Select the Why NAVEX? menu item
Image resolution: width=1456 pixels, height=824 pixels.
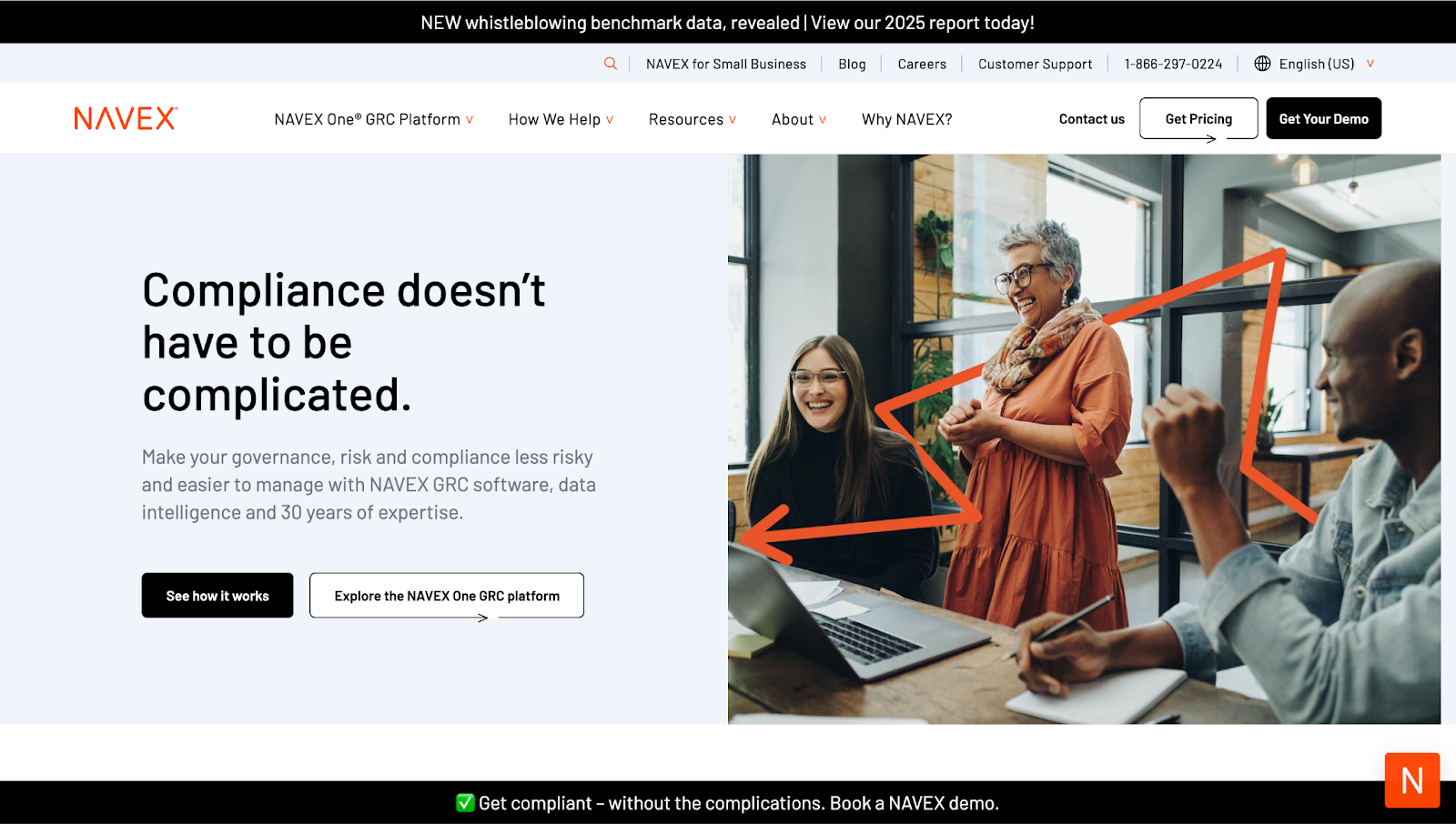point(906,118)
